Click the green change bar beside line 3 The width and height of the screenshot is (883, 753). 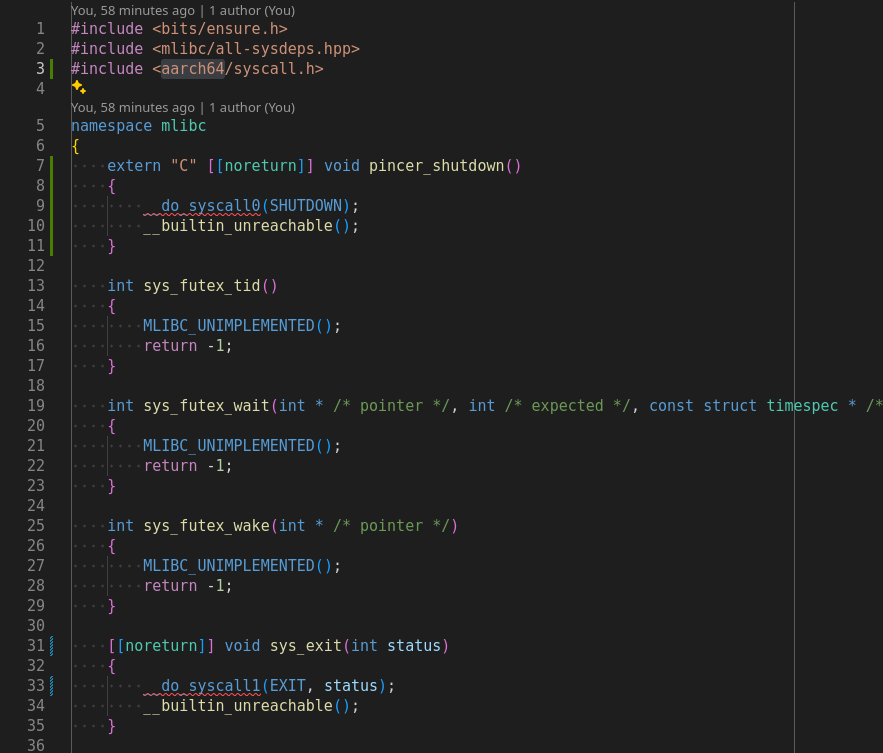(x=52, y=69)
